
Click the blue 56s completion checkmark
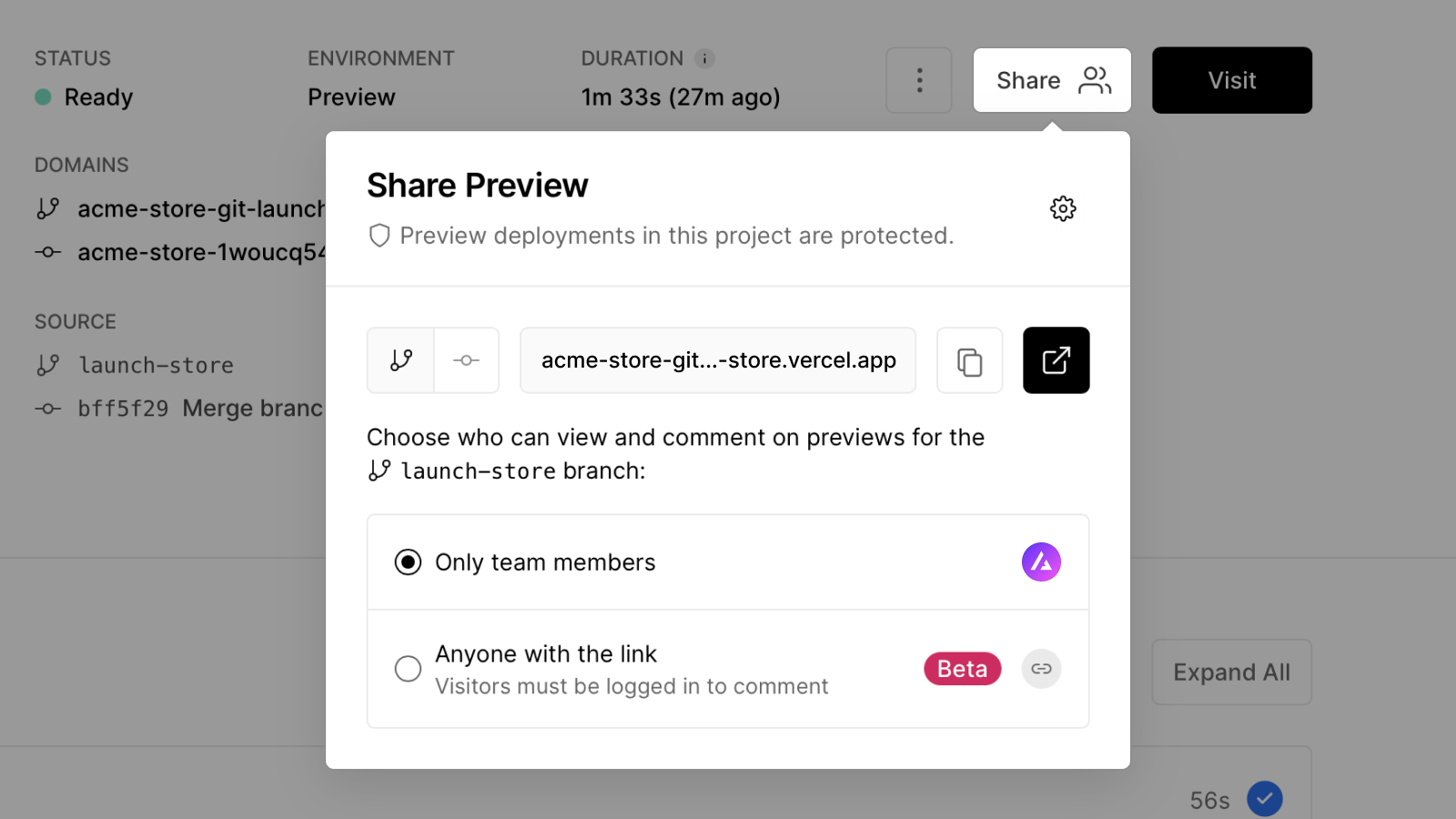click(x=1265, y=798)
